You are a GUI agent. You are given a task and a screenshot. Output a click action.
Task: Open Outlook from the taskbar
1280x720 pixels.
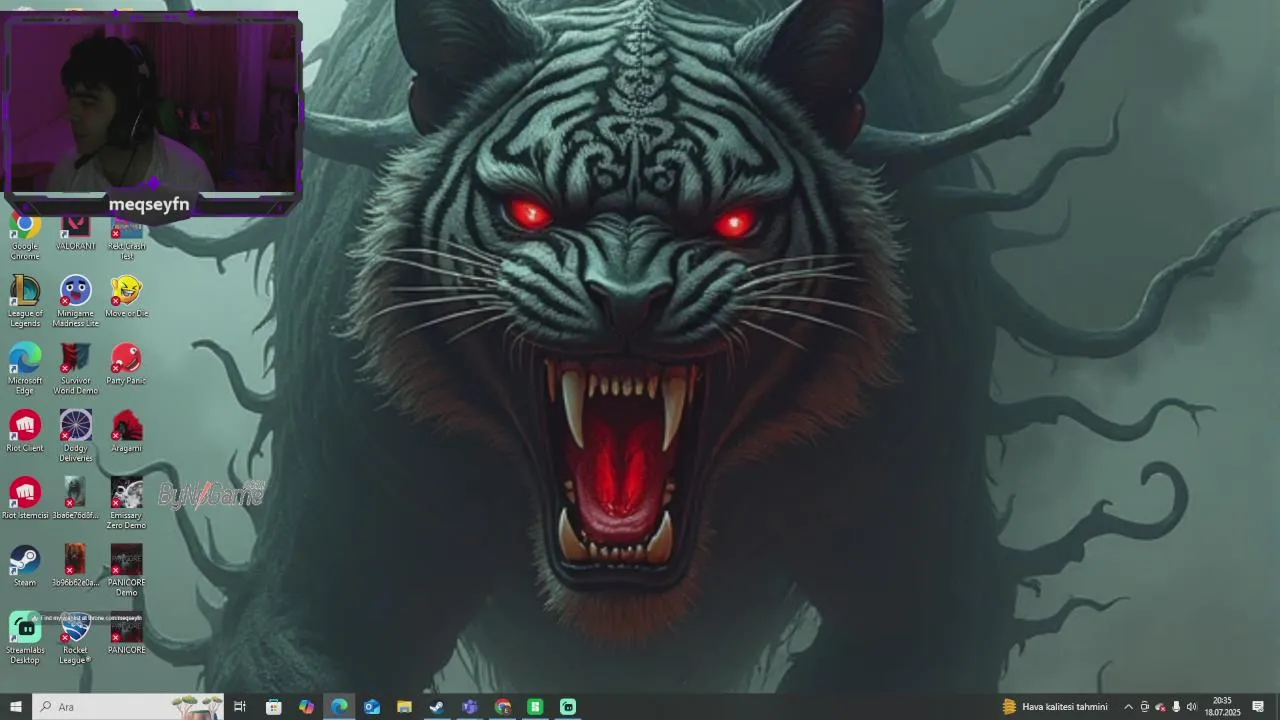372,707
